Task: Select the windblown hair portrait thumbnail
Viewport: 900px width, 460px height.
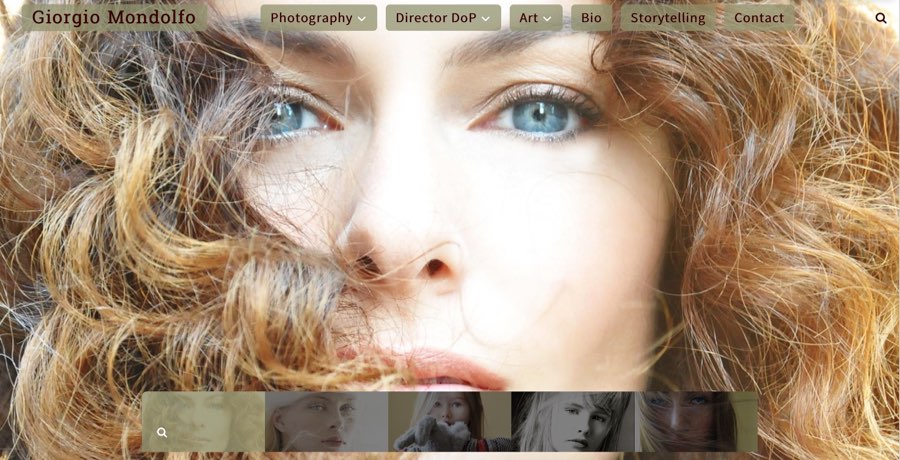Action: pyautogui.click(x=696, y=422)
